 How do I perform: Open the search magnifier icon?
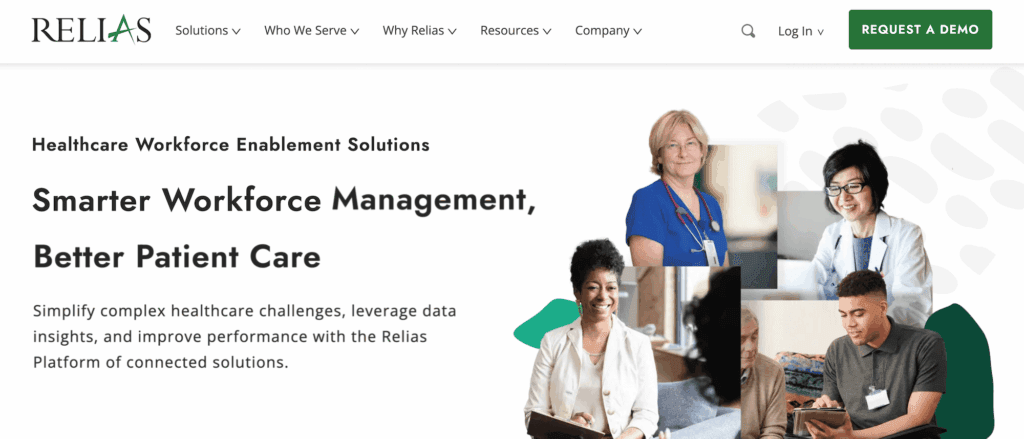[748, 31]
